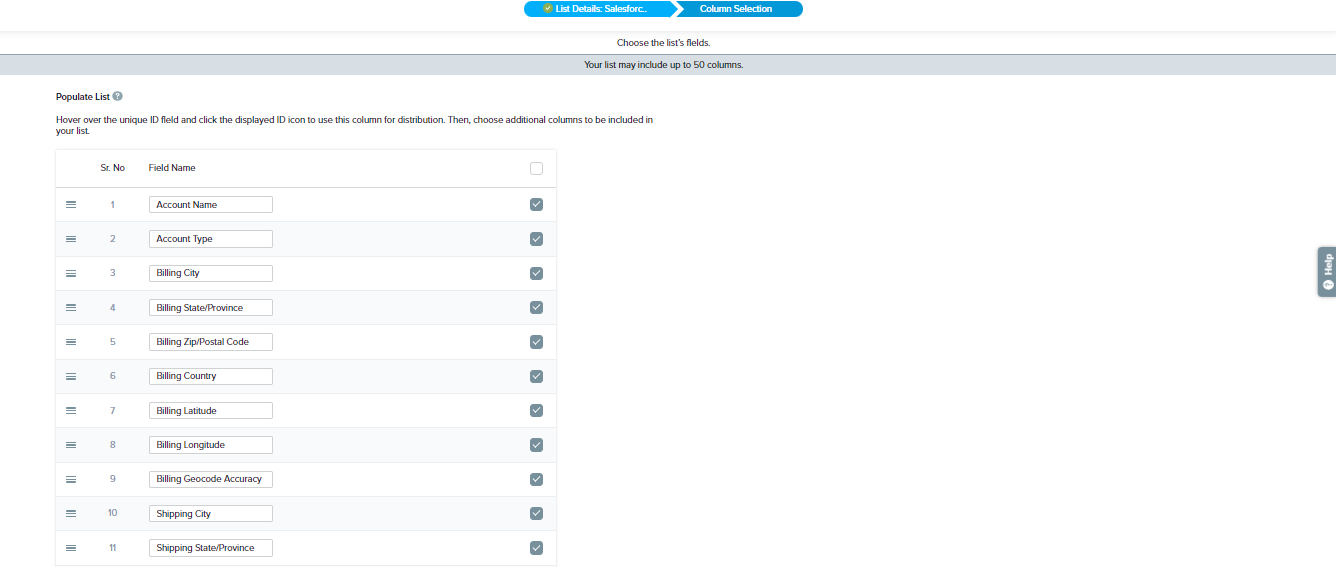This screenshot has width=1336, height=572.
Task: Select the Column Selection step tab
Action: click(737, 9)
